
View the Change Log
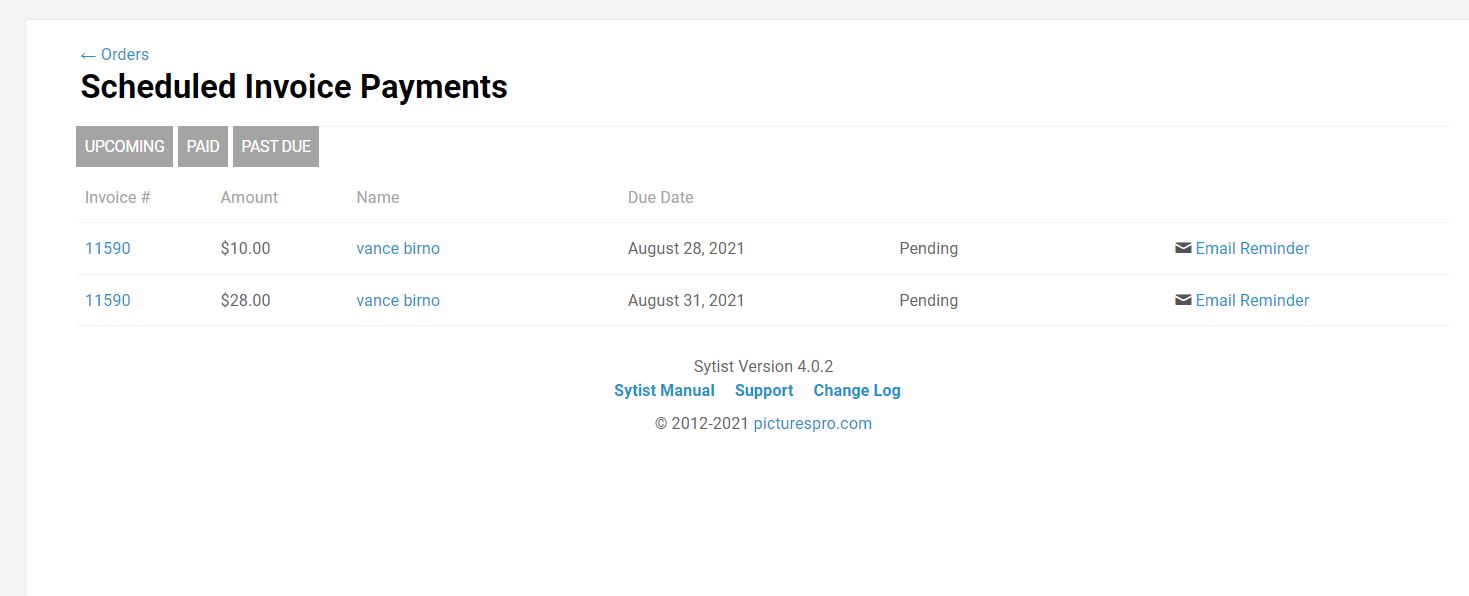click(x=857, y=390)
